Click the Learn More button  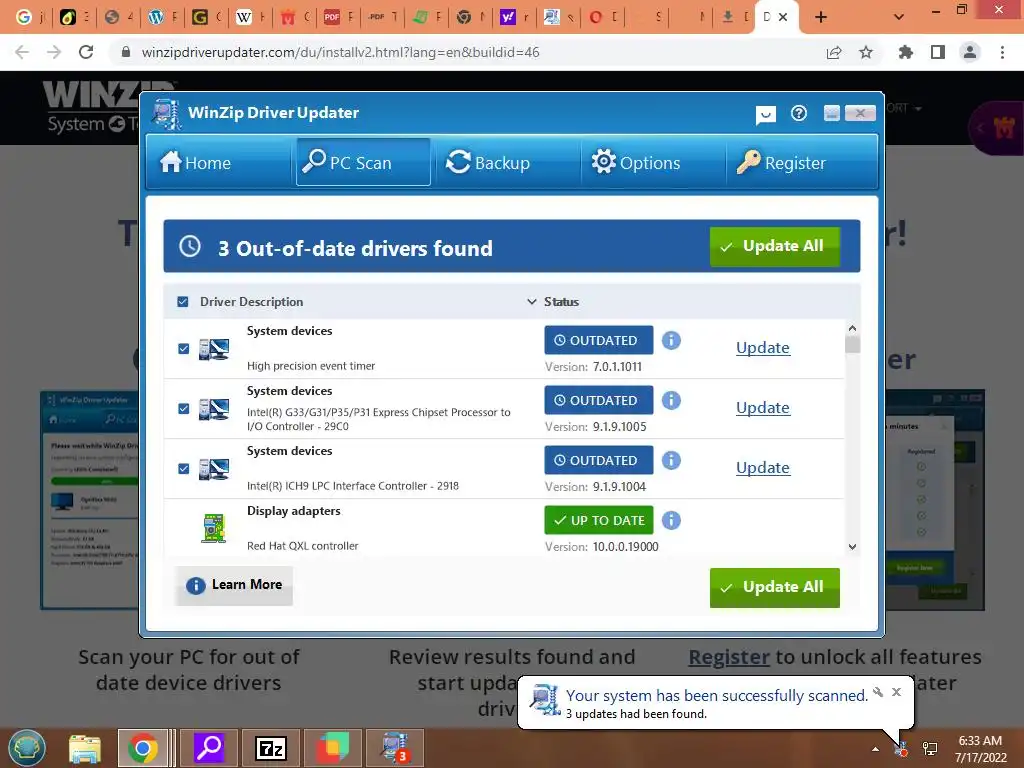[x=234, y=585]
